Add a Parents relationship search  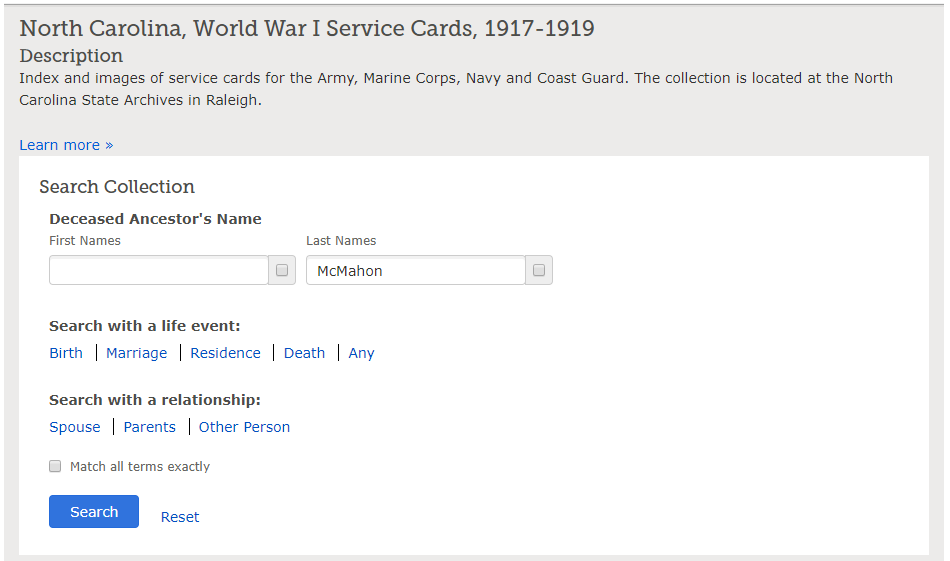[x=150, y=427]
